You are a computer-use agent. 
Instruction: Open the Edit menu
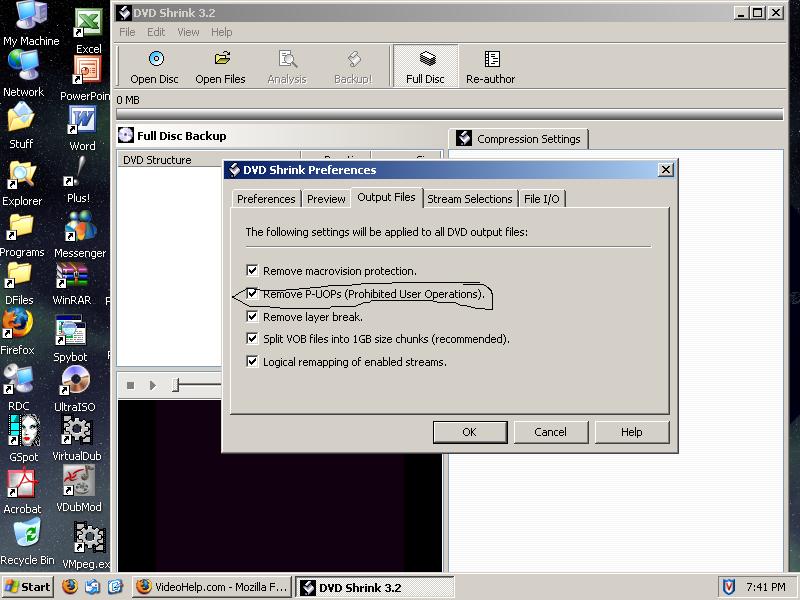[x=156, y=32]
